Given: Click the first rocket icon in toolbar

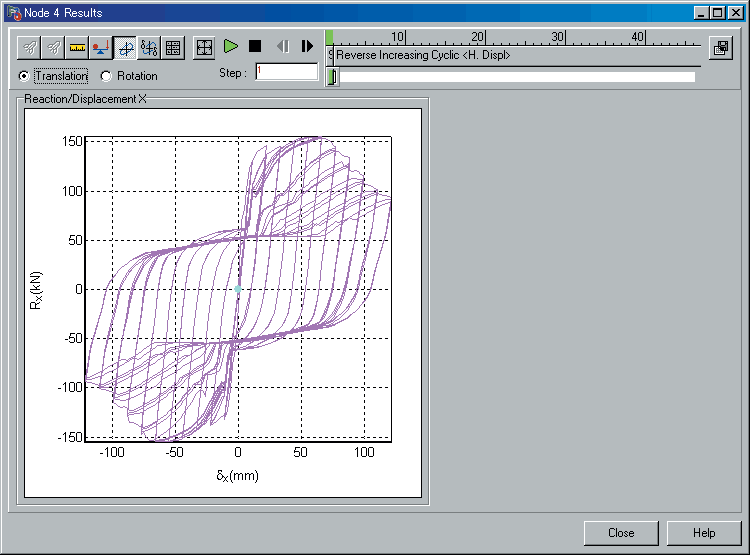Looking at the screenshot, I should click(30, 47).
